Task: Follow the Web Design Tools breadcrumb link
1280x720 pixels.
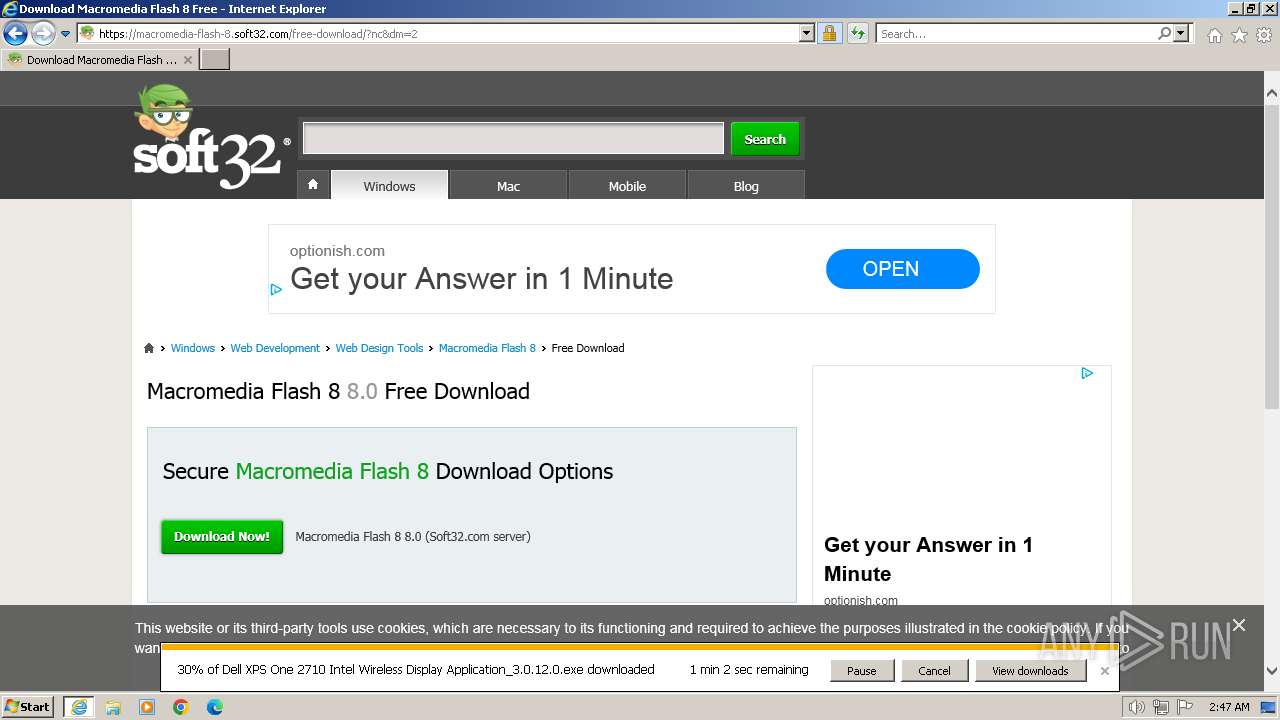Action: click(379, 348)
